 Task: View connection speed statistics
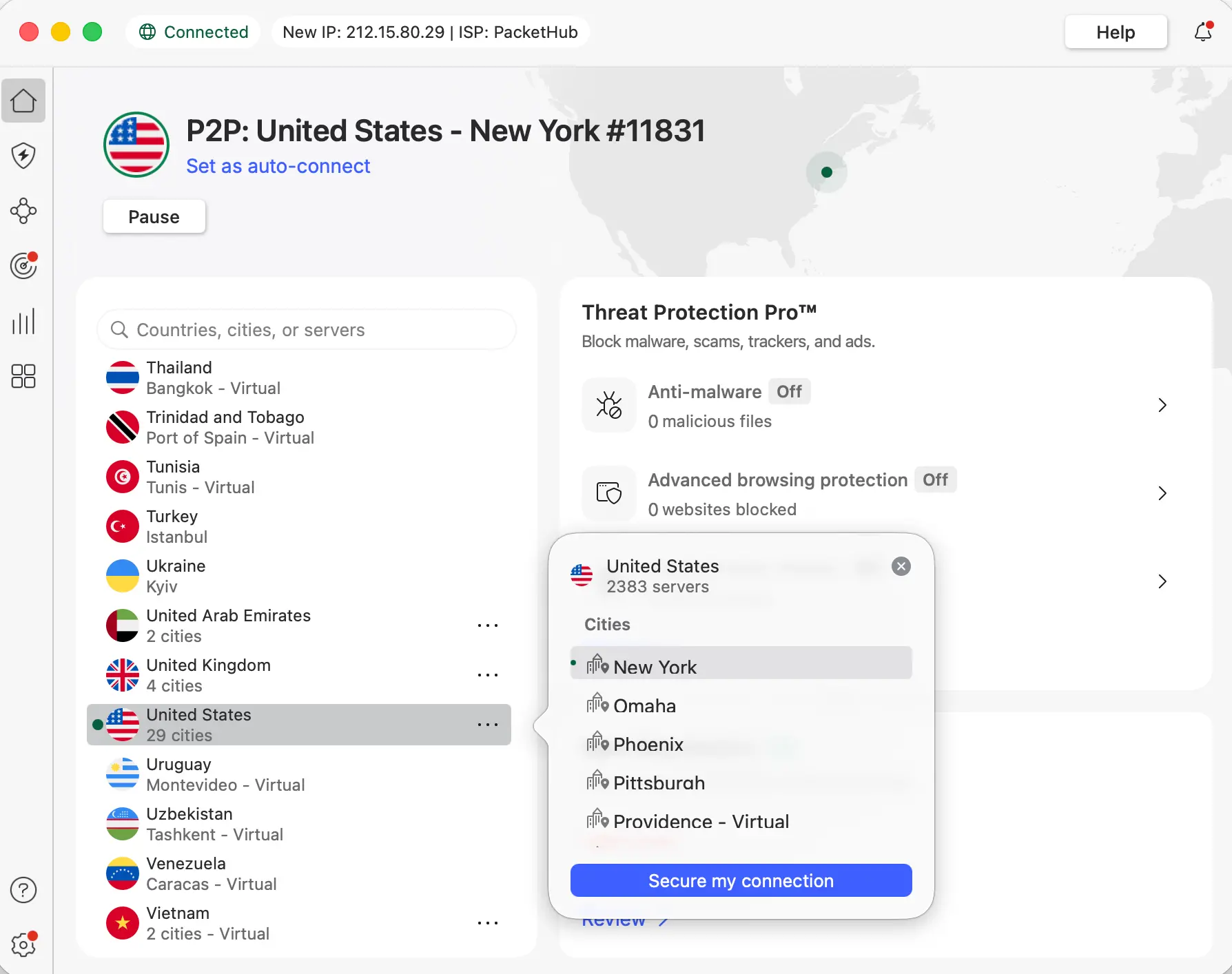pyautogui.click(x=23, y=321)
